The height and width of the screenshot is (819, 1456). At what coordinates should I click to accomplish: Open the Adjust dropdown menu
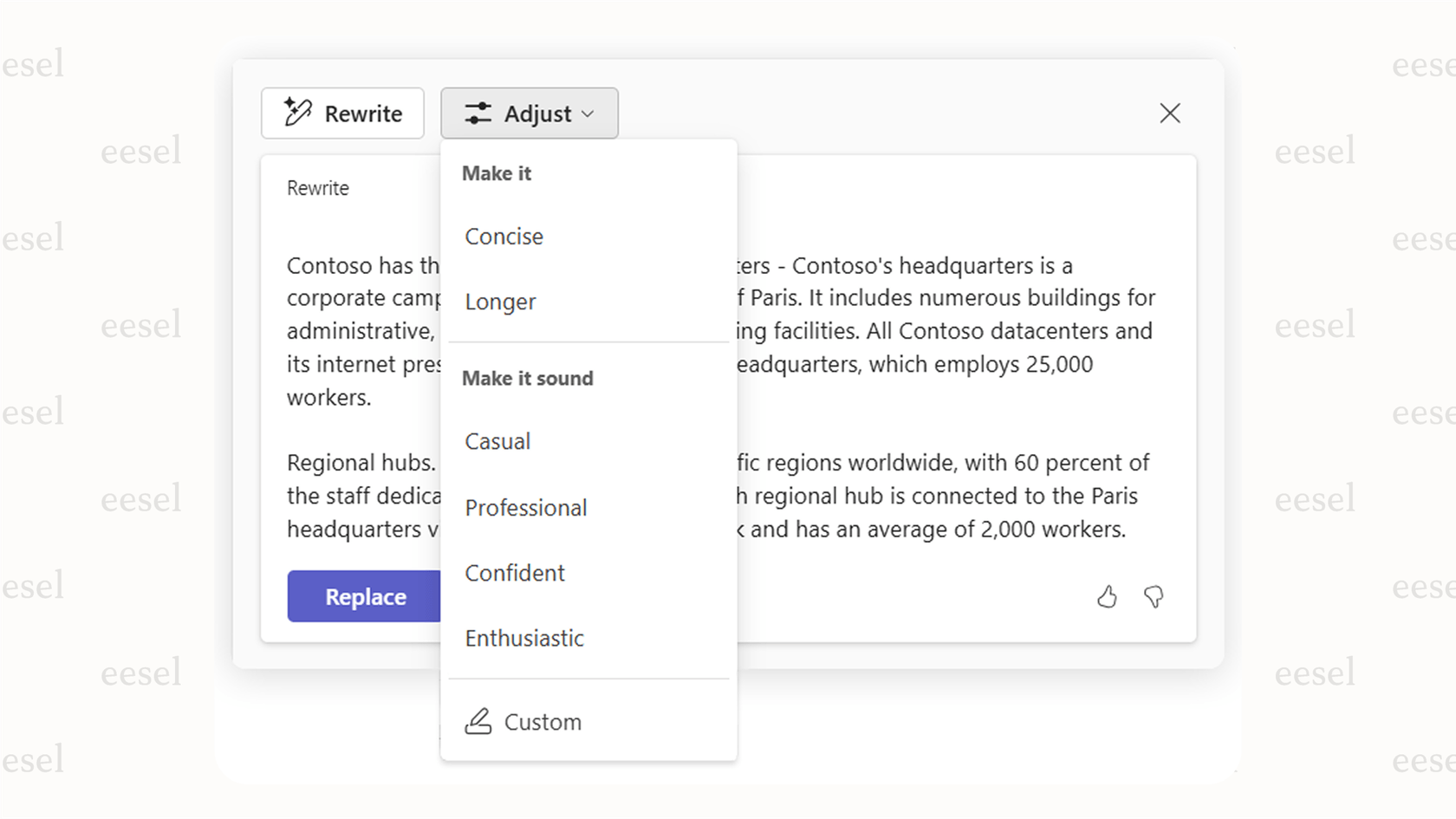tap(529, 113)
